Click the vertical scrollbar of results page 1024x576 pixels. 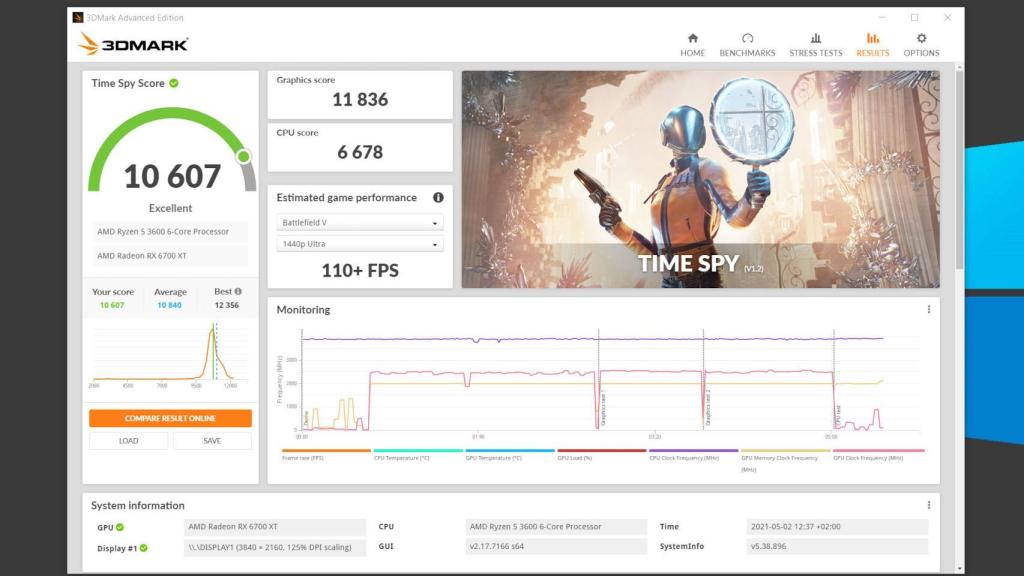click(959, 170)
